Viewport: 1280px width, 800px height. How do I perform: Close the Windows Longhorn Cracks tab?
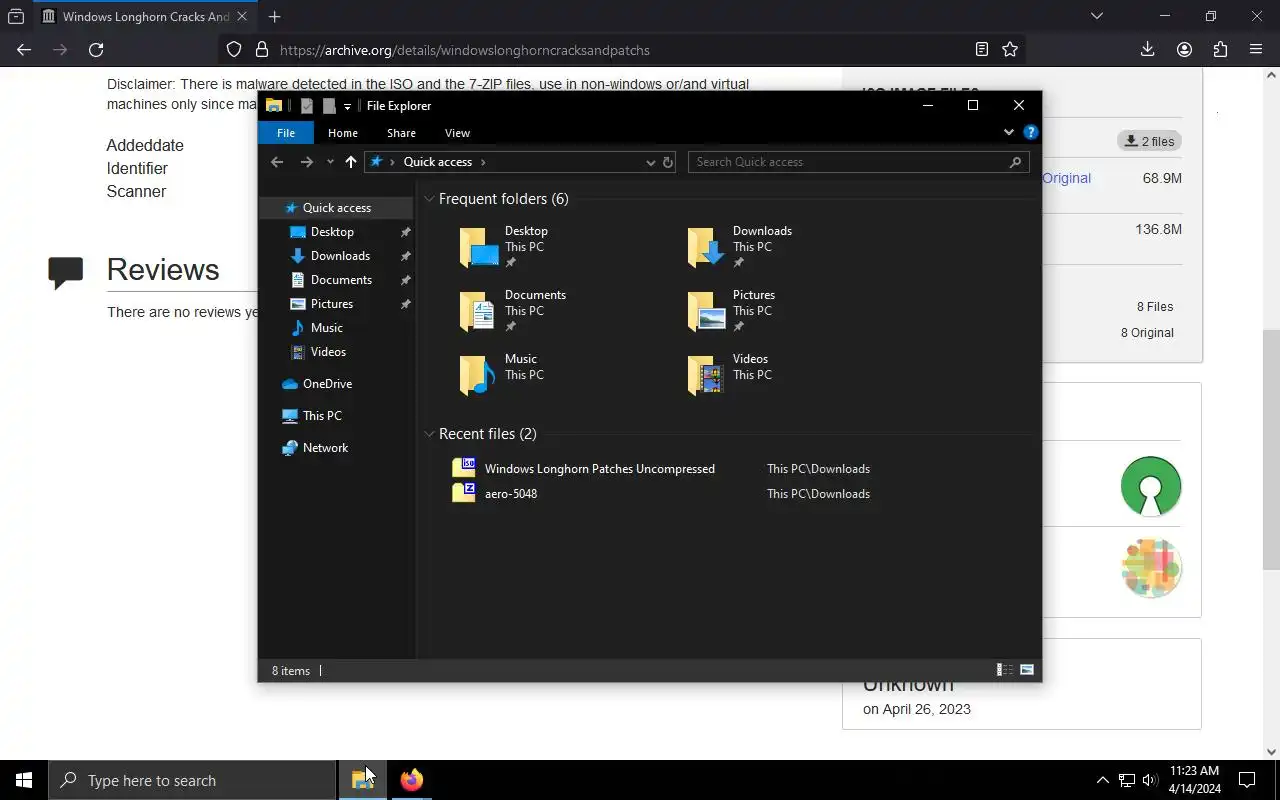coord(241,17)
